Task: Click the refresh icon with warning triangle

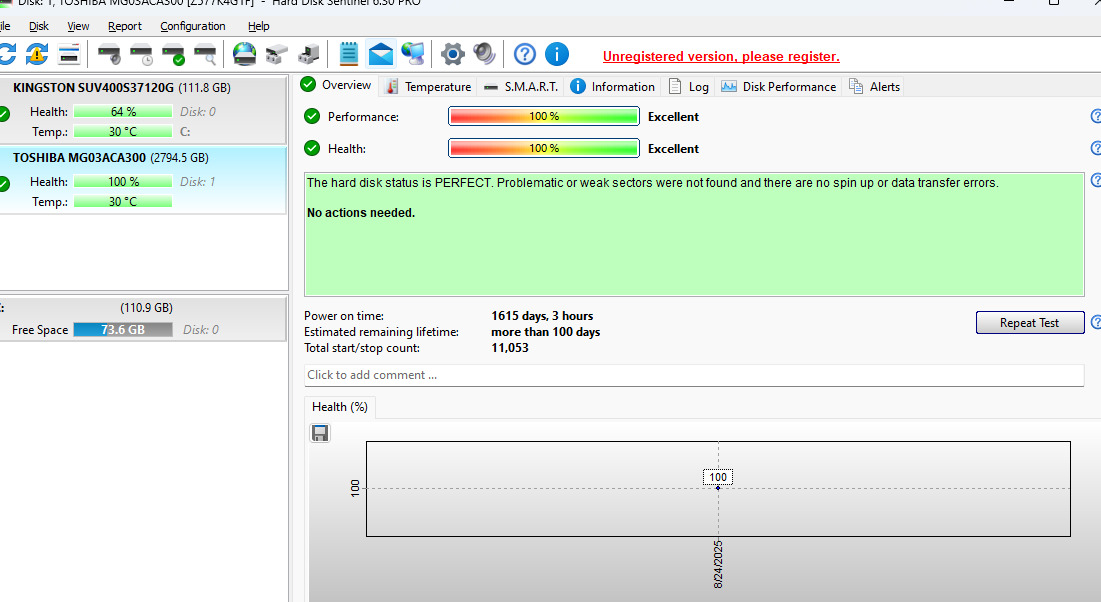Action: pyautogui.click(x=37, y=54)
